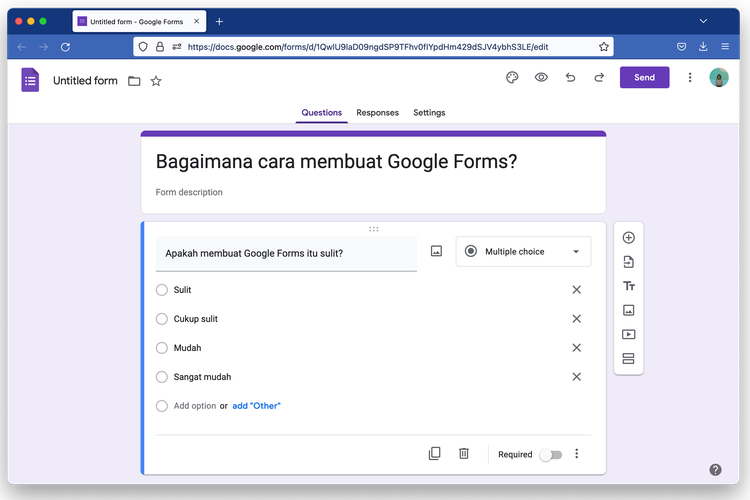Toggle the Required switch on
The image size is (750, 500).
coord(550,455)
